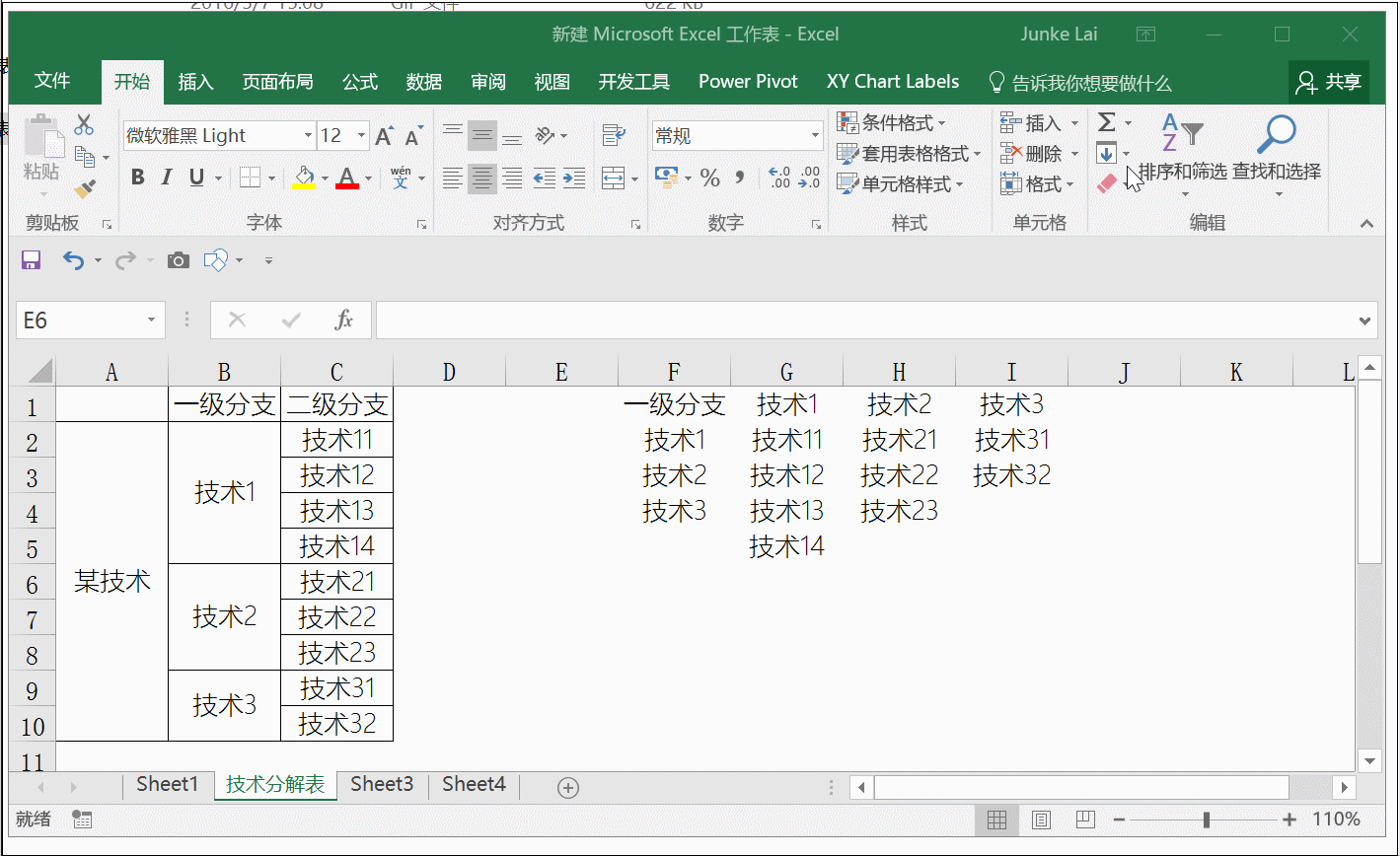This screenshot has width=1400, height=856.
Task: Click the Undo arrow icon
Action: pyautogui.click(x=73, y=260)
